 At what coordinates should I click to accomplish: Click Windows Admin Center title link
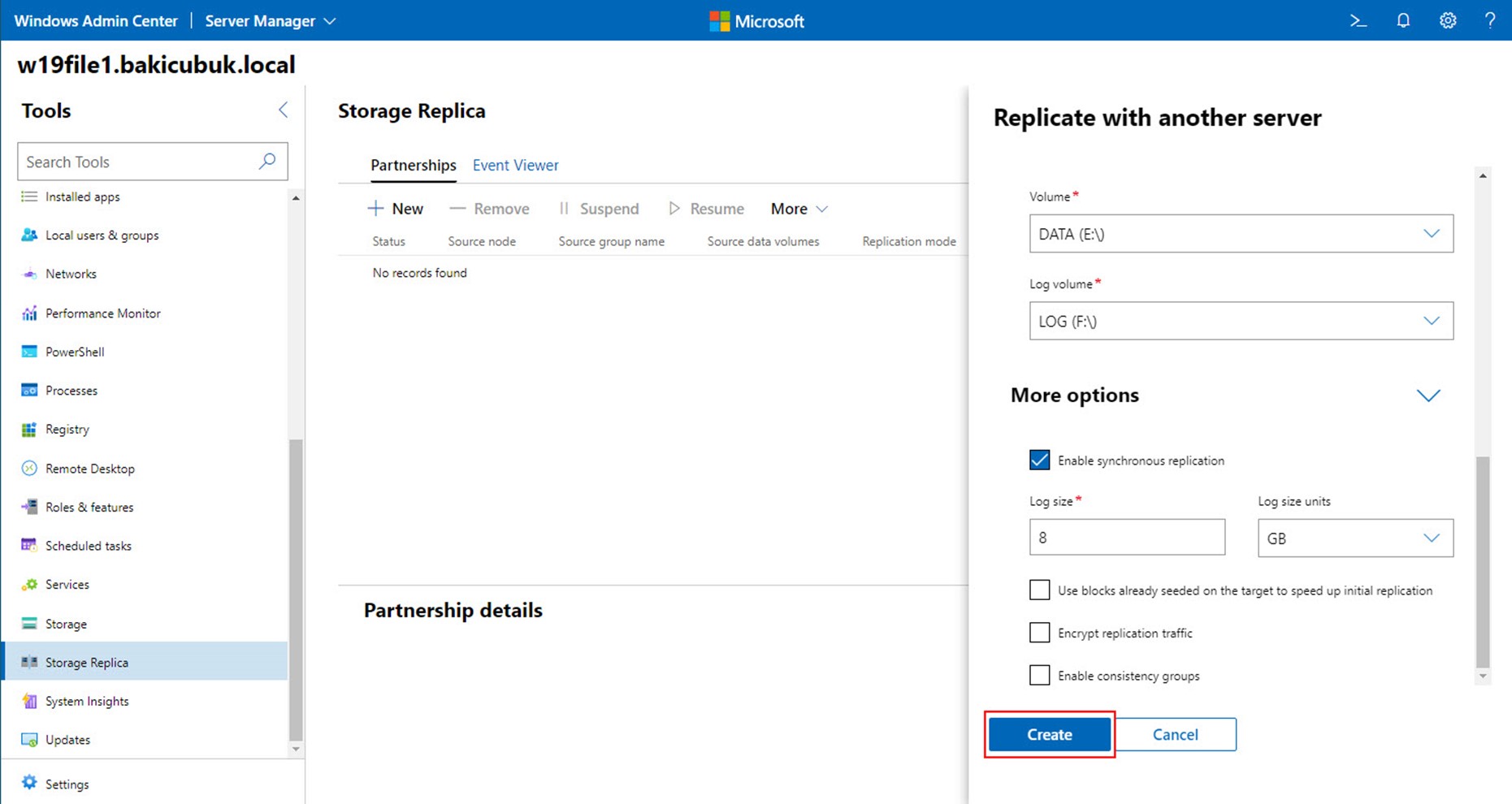[x=96, y=21]
